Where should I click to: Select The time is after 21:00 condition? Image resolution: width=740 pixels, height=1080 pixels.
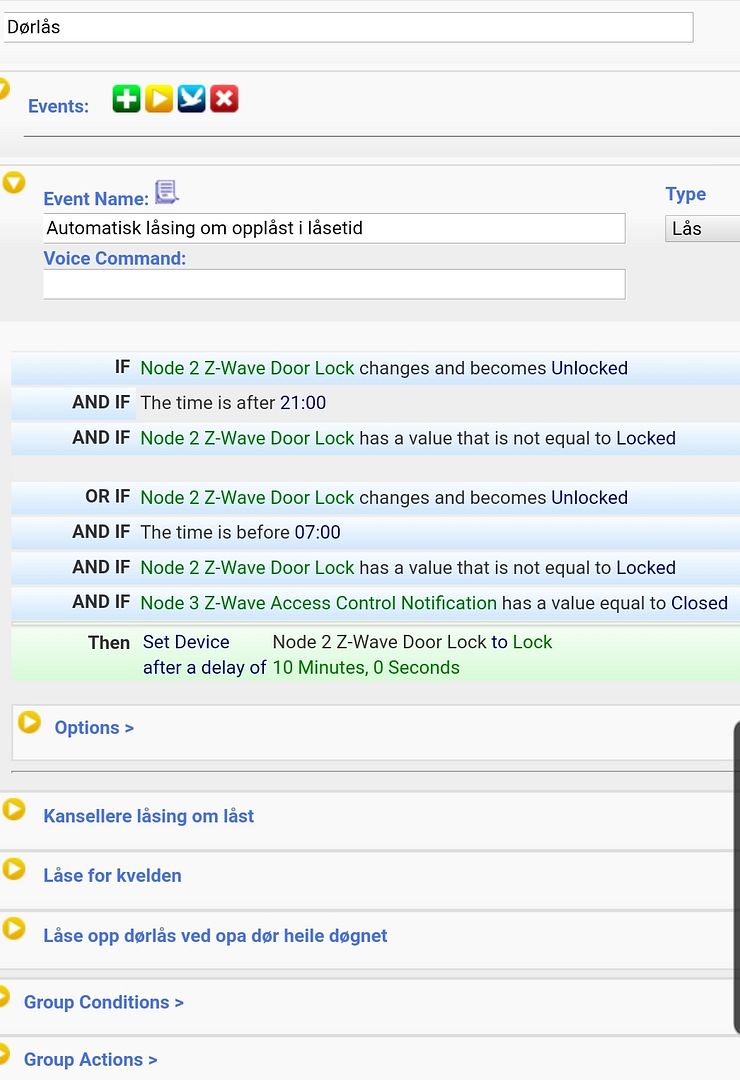point(376,403)
